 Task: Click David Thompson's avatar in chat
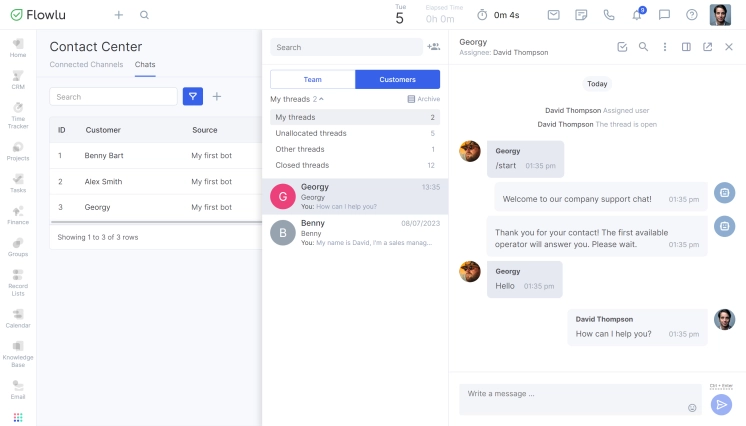(x=724, y=319)
